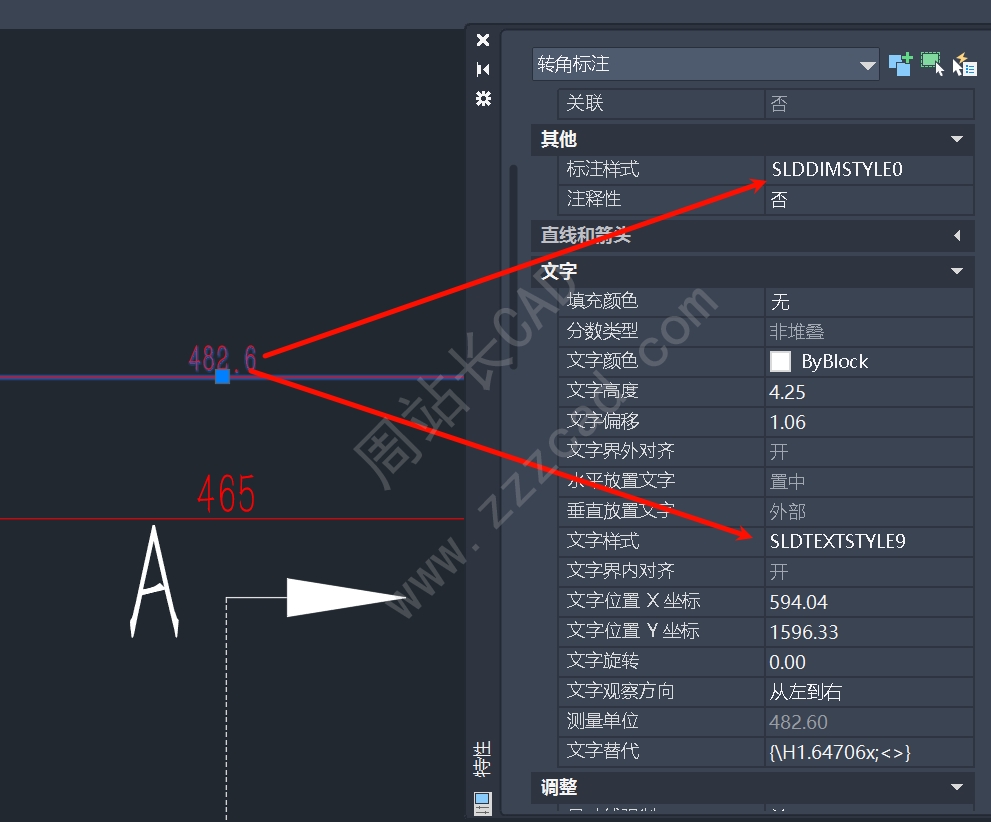Image resolution: width=991 pixels, height=822 pixels.
Task: Collapse the 文字 section
Action: [956, 271]
